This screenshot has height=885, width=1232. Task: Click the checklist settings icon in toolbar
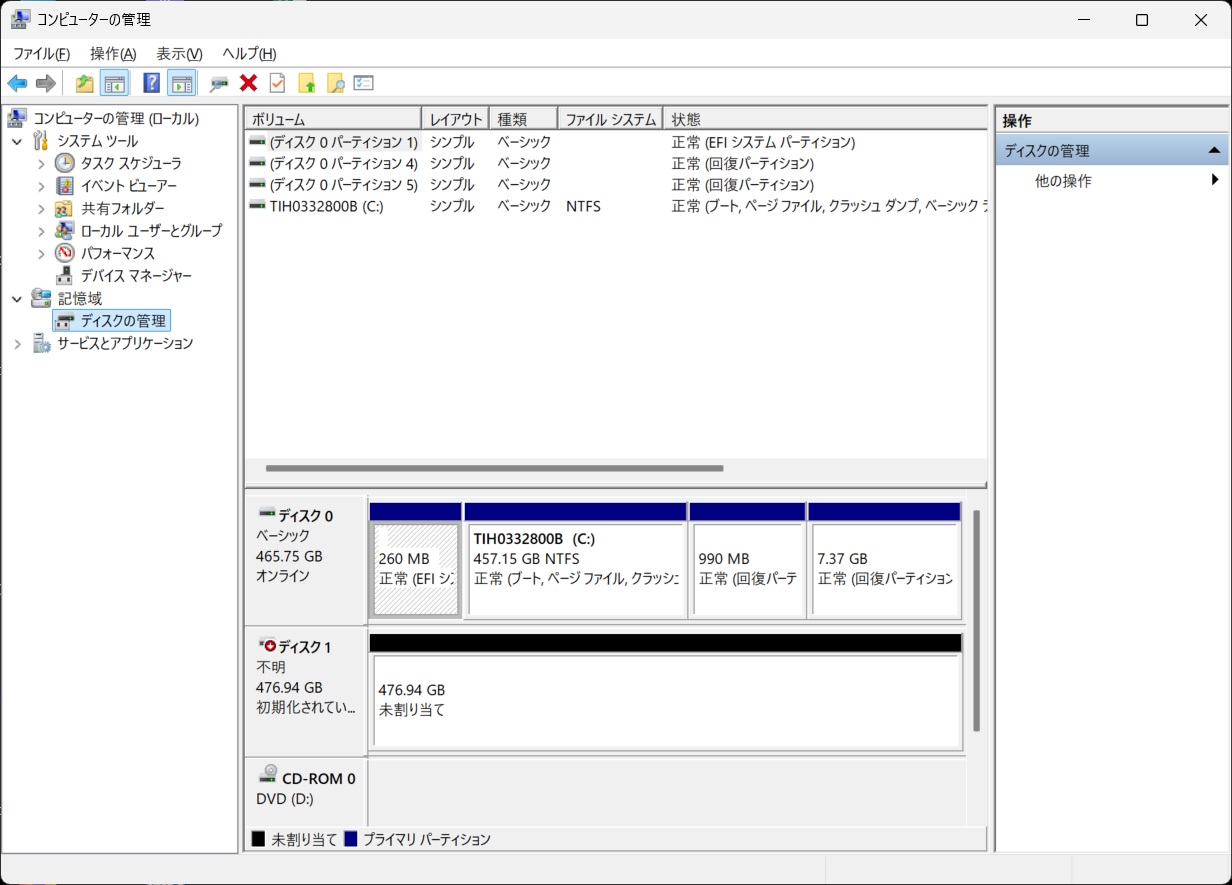pyautogui.click(x=364, y=83)
